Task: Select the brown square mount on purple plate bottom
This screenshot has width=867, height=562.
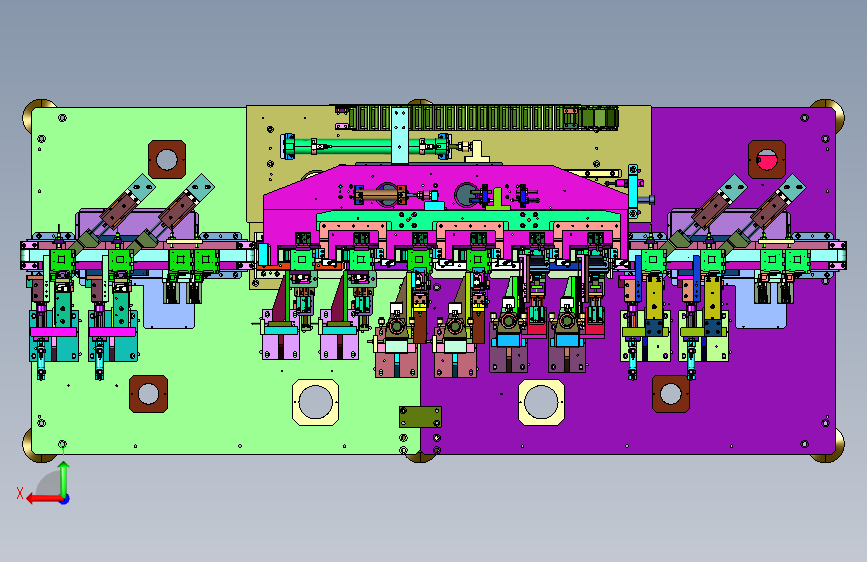Action: pos(671,394)
